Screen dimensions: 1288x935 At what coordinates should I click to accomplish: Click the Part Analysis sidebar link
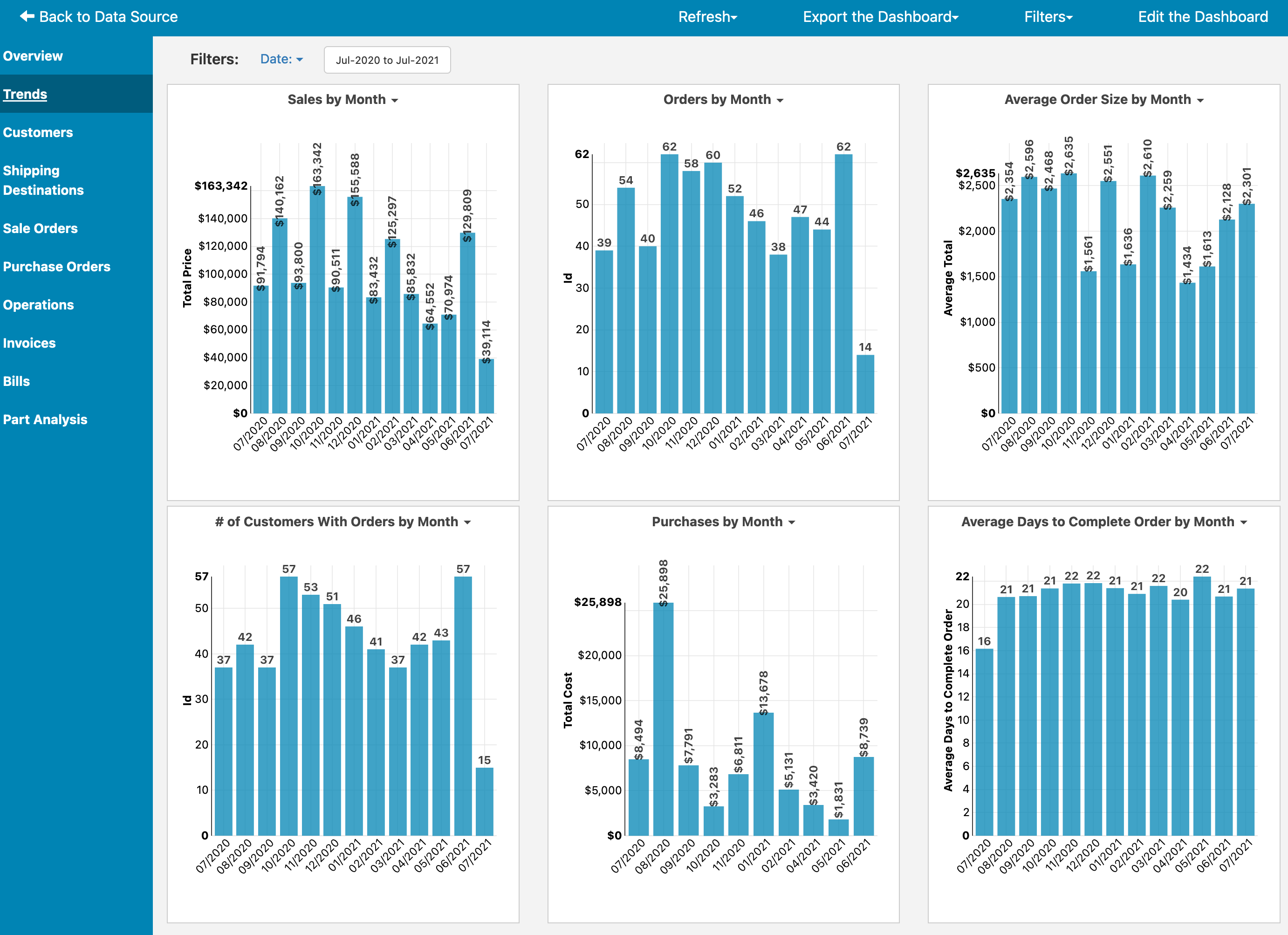(x=46, y=419)
